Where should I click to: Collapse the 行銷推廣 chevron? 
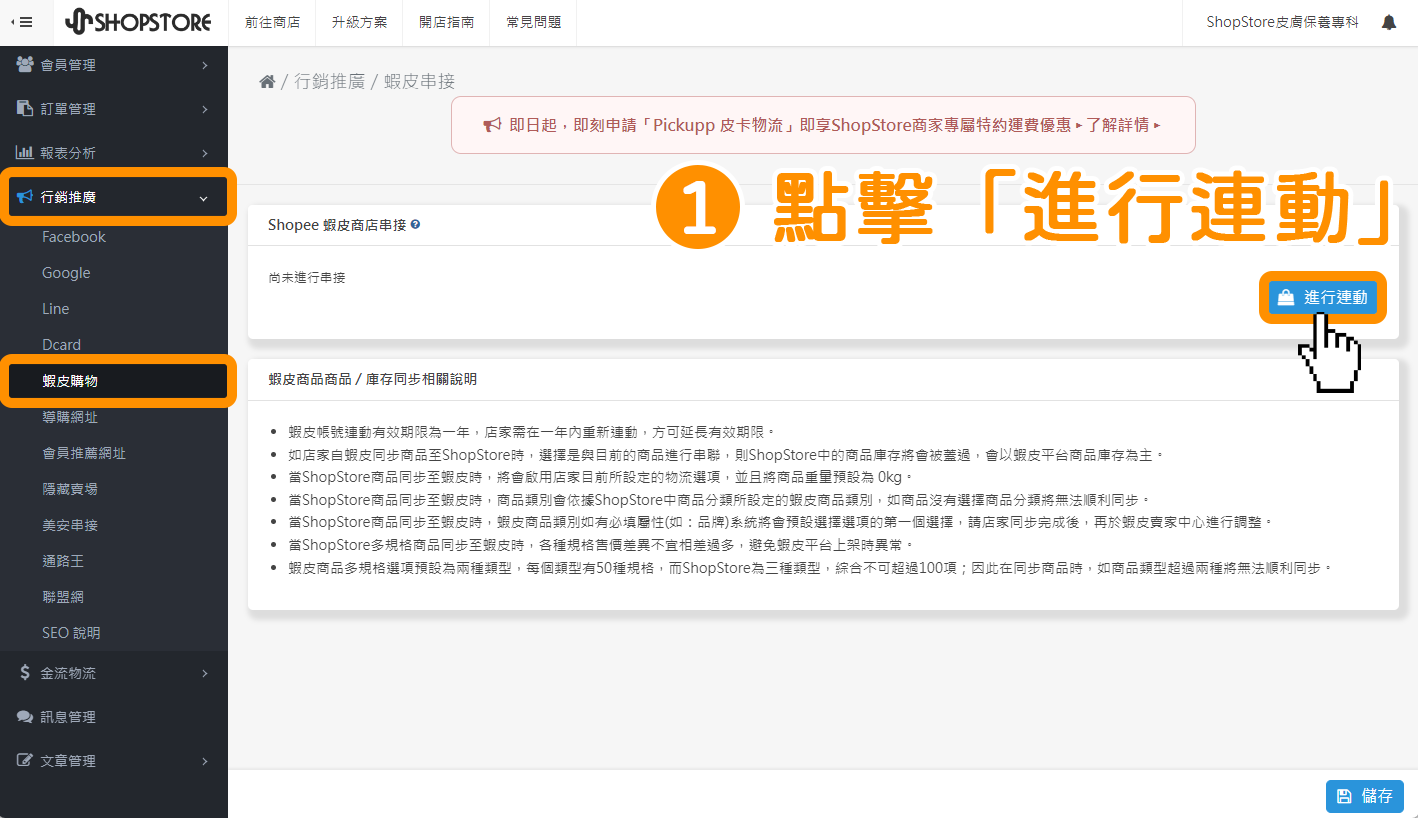[204, 198]
